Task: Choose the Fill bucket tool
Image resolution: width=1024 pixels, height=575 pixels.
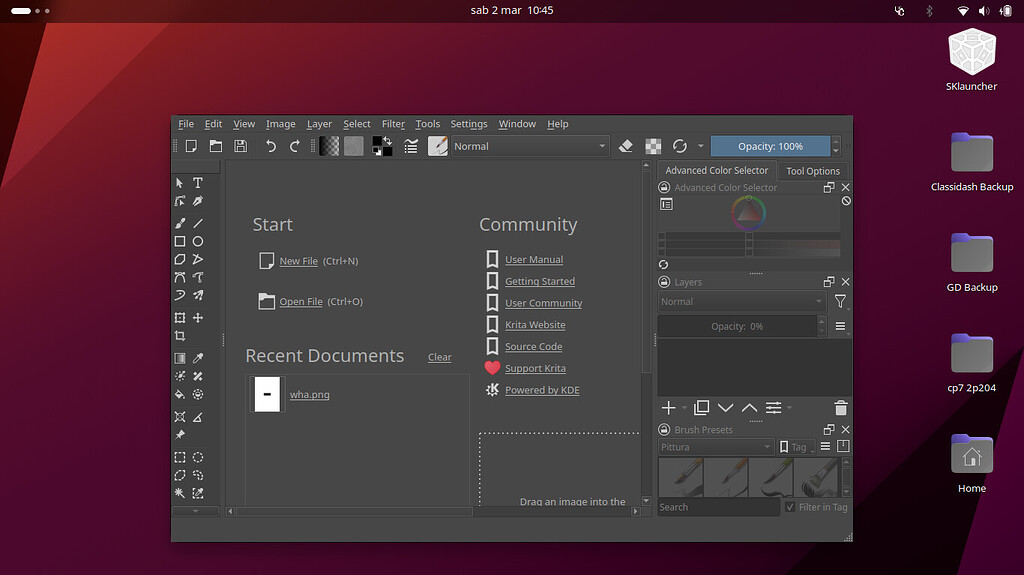Action: pos(180,395)
